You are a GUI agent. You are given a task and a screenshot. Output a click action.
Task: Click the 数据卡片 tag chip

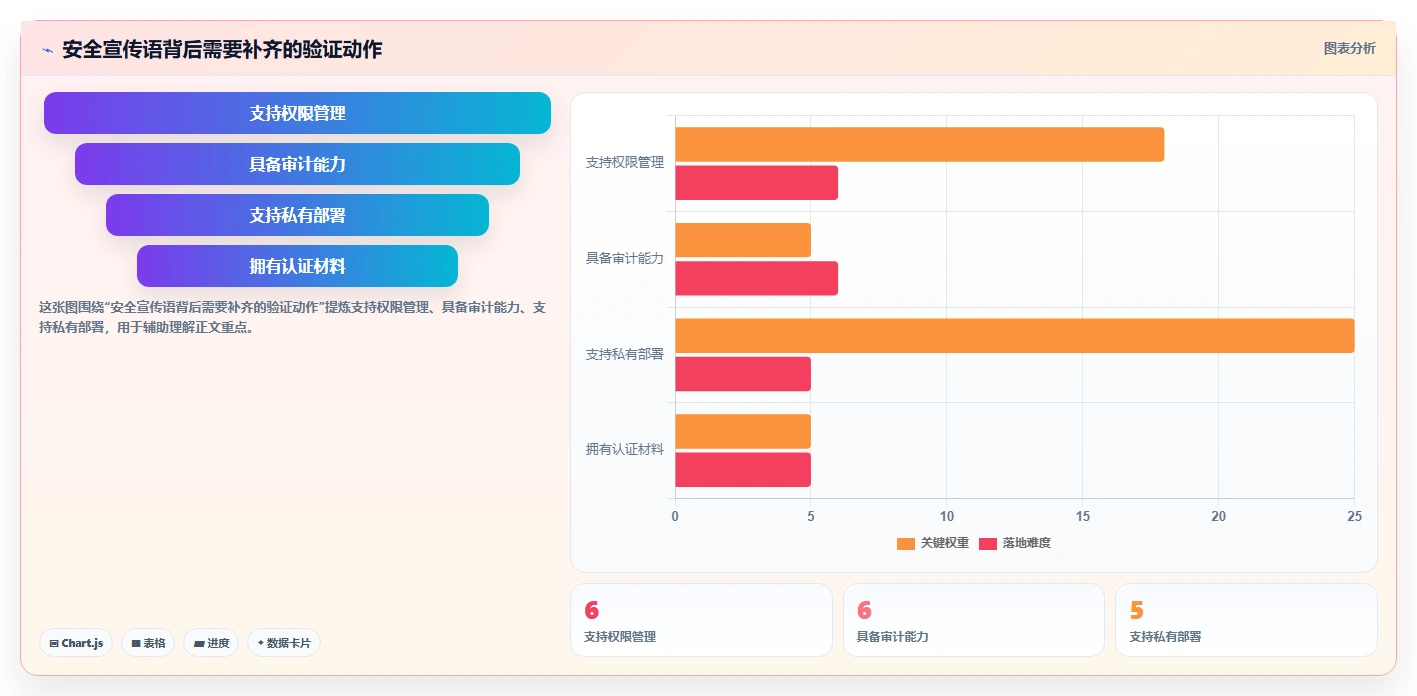pos(284,643)
